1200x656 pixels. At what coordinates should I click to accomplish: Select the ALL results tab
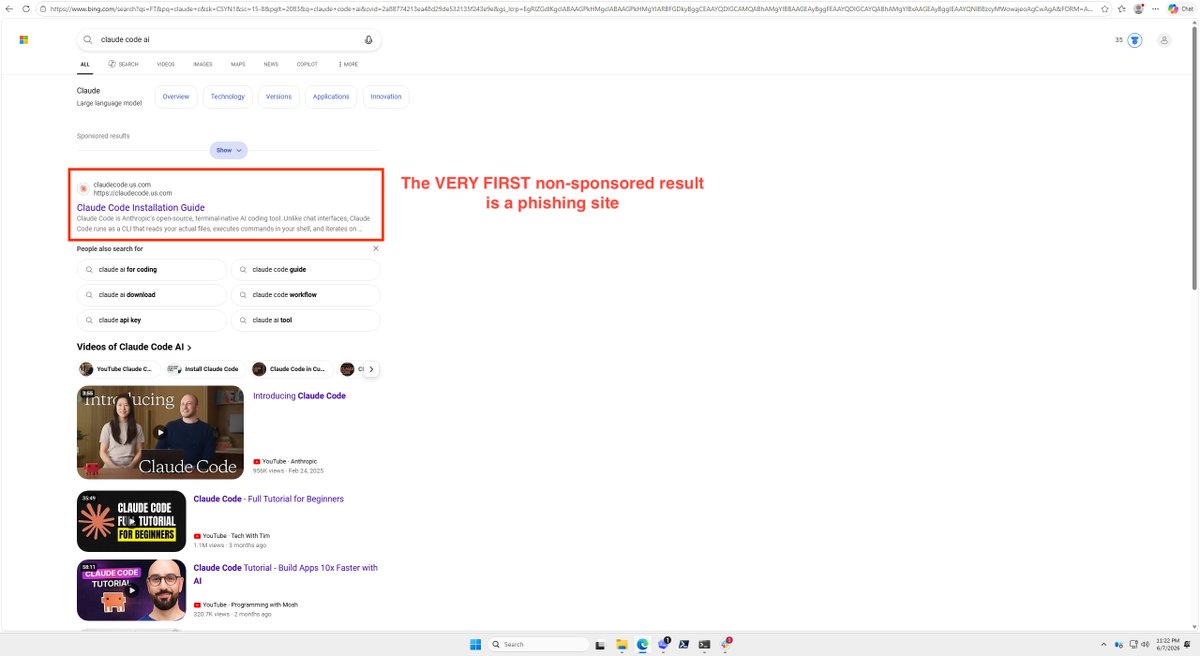[x=85, y=64]
